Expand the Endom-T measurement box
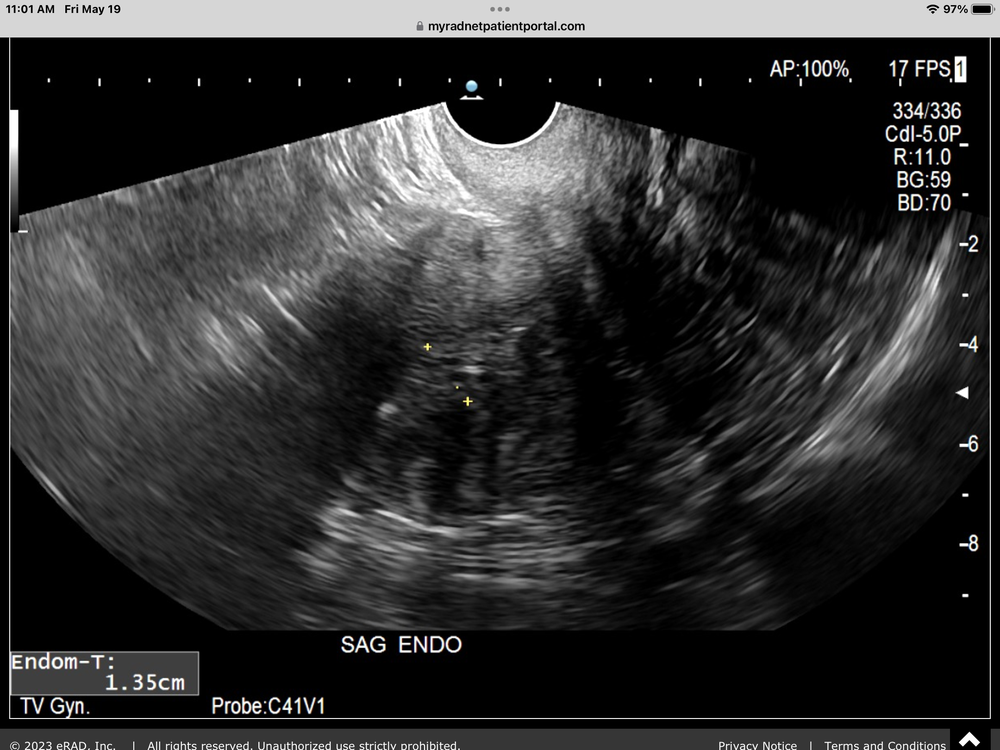The width and height of the screenshot is (1000, 750). point(102,672)
